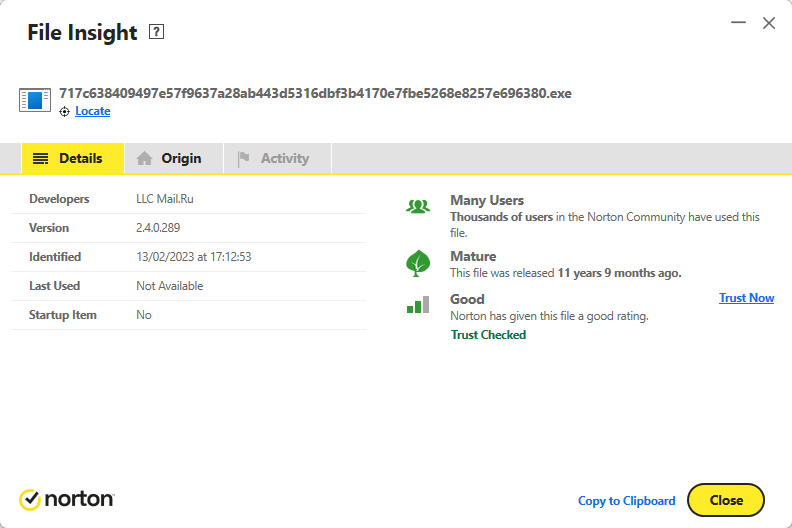Click the Good rating bars icon
Viewport: 792px width, 528px height.
click(x=418, y=305)
